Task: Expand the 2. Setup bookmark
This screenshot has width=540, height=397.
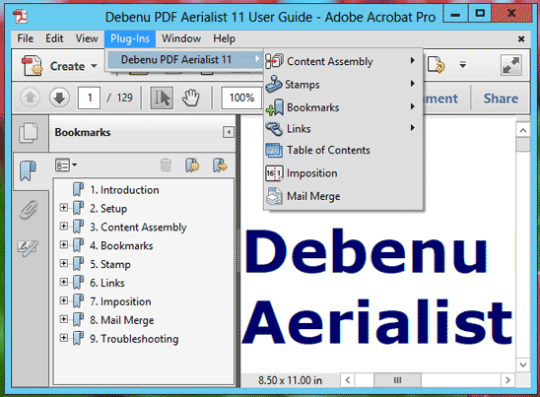Action: click(64, 207)
